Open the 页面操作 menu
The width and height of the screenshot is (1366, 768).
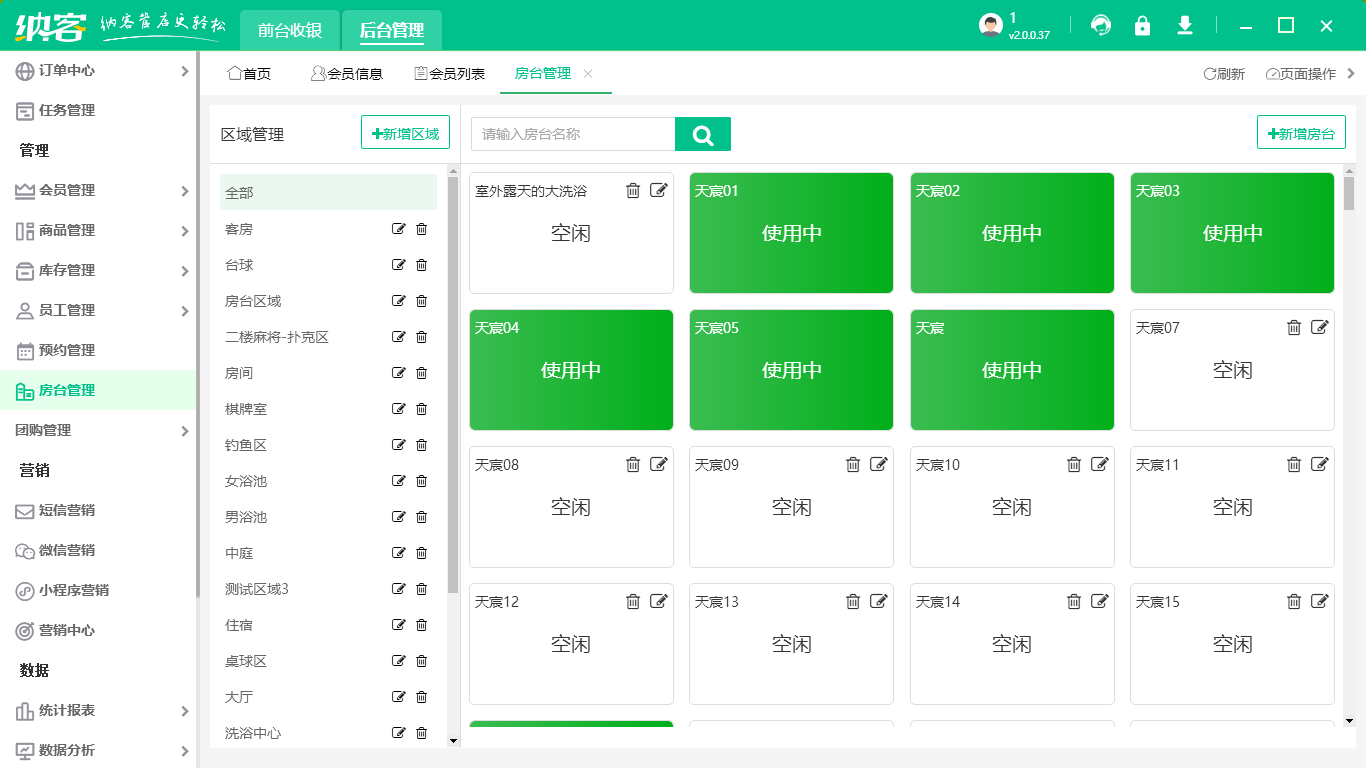1301,73
